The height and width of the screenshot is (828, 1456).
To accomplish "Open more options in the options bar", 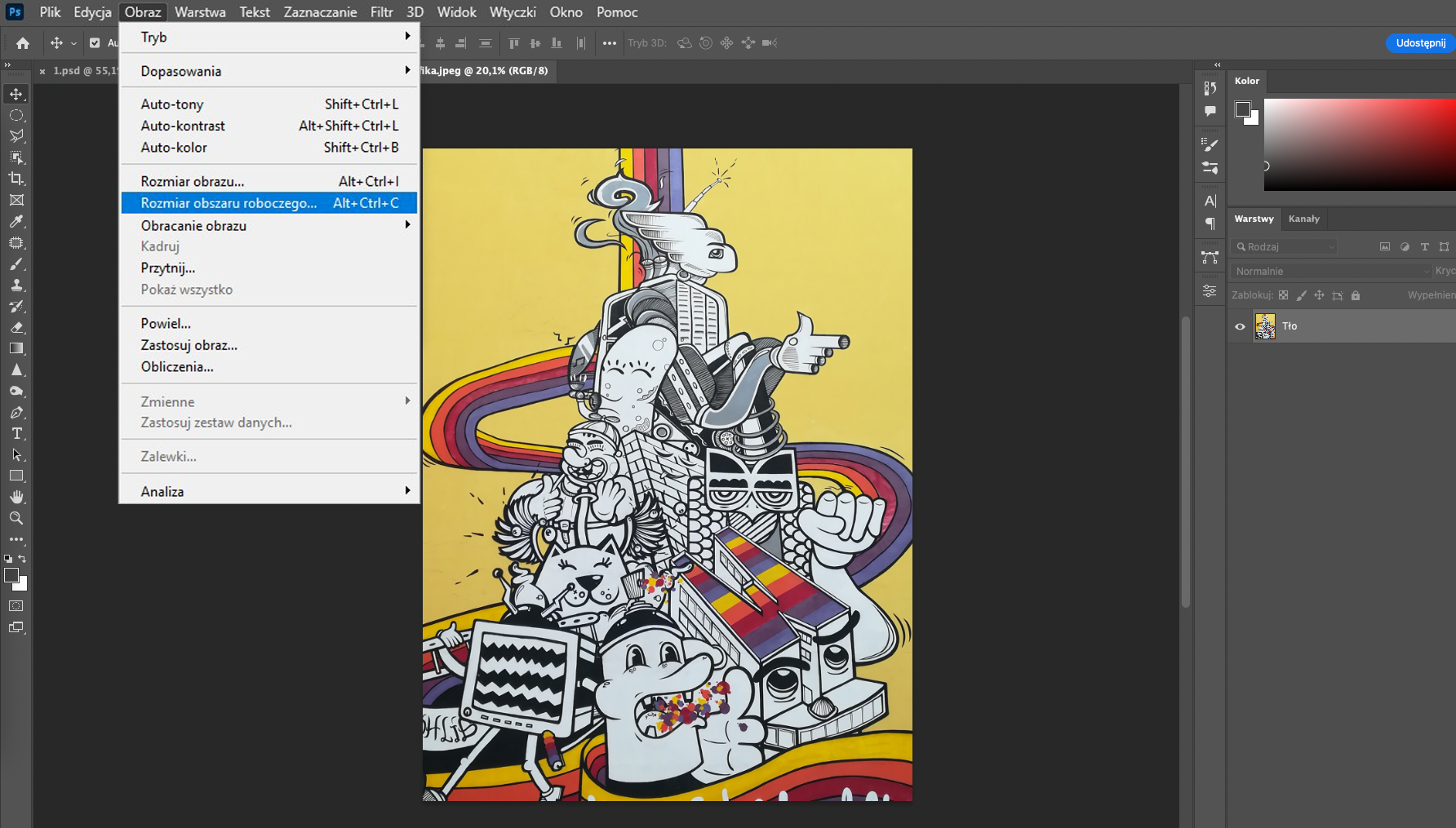I will click(610, 43).
